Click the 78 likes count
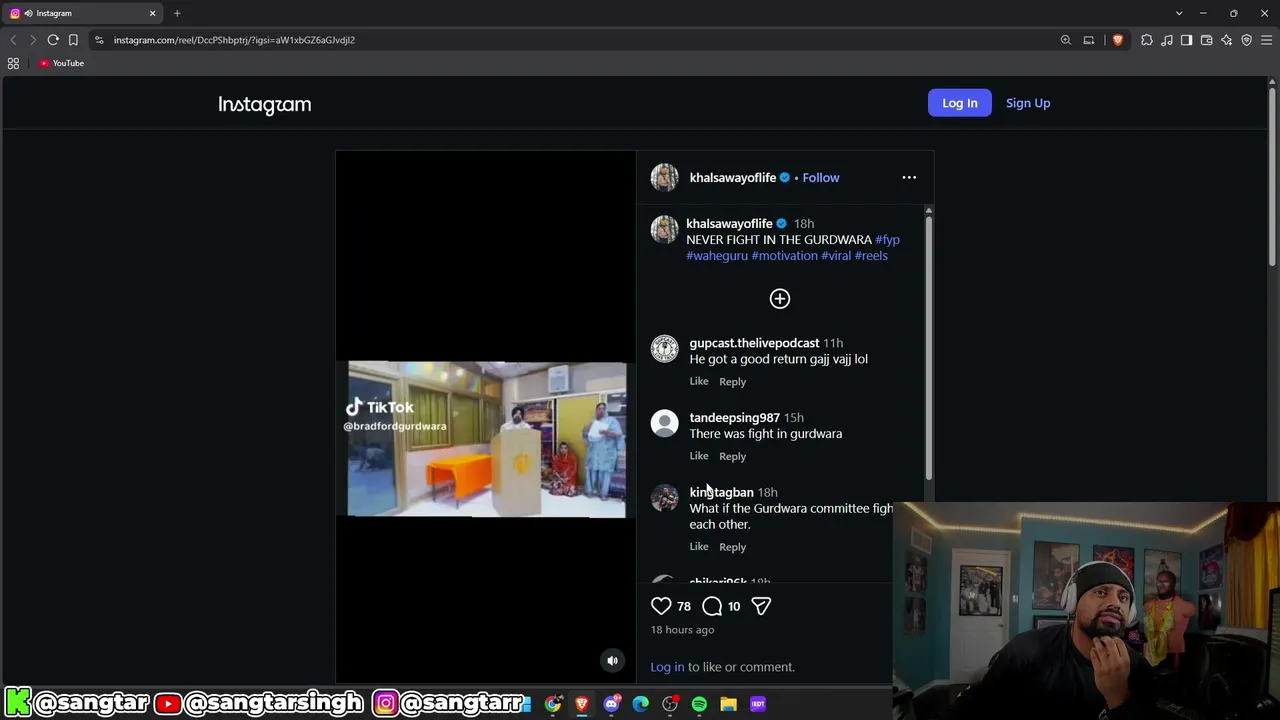The height and width of the screenshot is (720, 1280). pyautogui.click(x=684, y=606)
